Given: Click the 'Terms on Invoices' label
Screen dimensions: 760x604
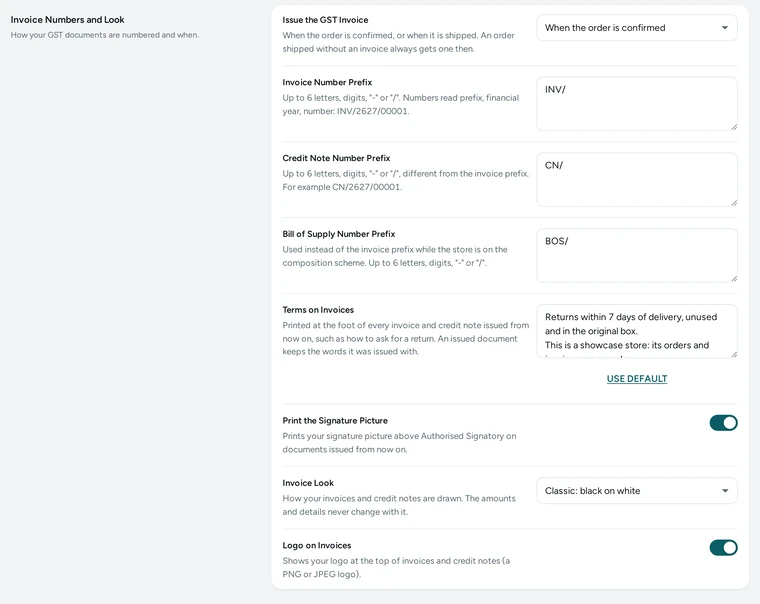Looking at the screenshot, I should coord(318,310).
